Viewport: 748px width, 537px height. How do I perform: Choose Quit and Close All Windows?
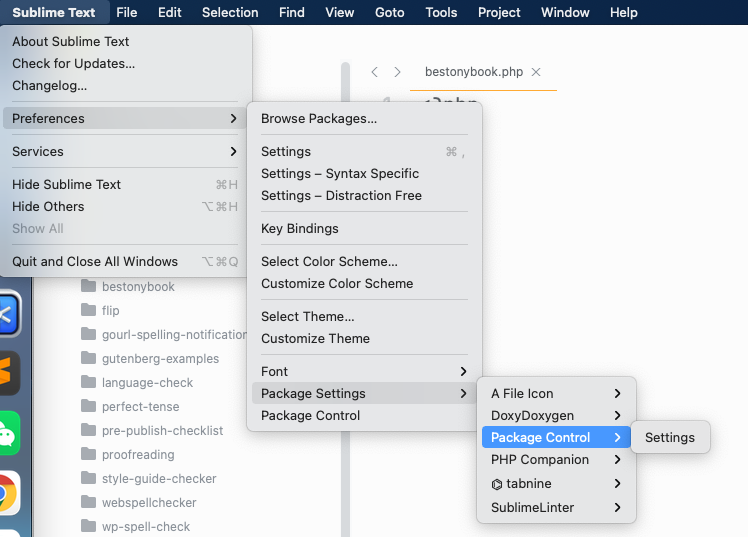tap(95, 262)
